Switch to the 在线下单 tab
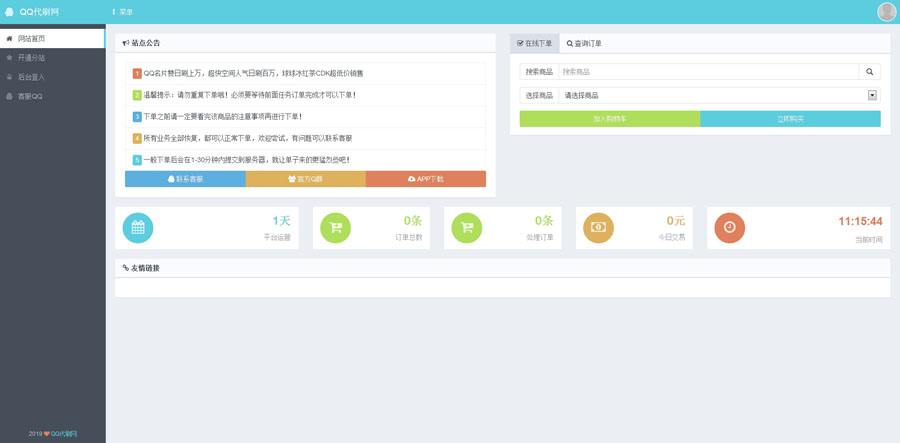This screenshot has width=900, height=443. coord(534,44)
